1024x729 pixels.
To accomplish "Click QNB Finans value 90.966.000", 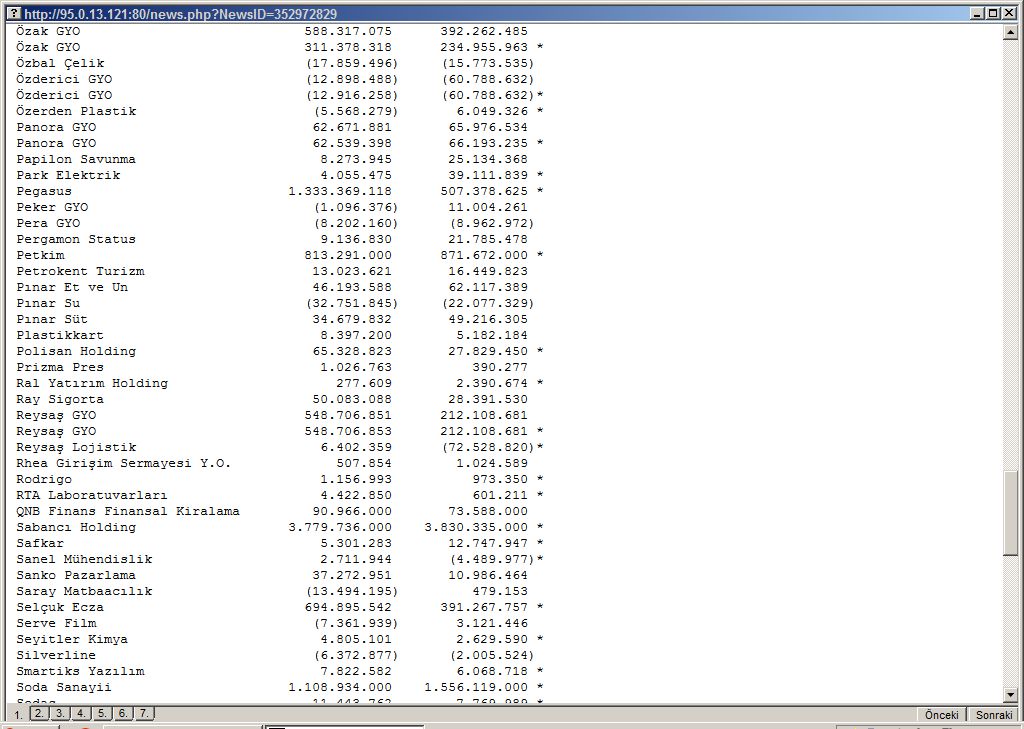I will tap(352, 511).
